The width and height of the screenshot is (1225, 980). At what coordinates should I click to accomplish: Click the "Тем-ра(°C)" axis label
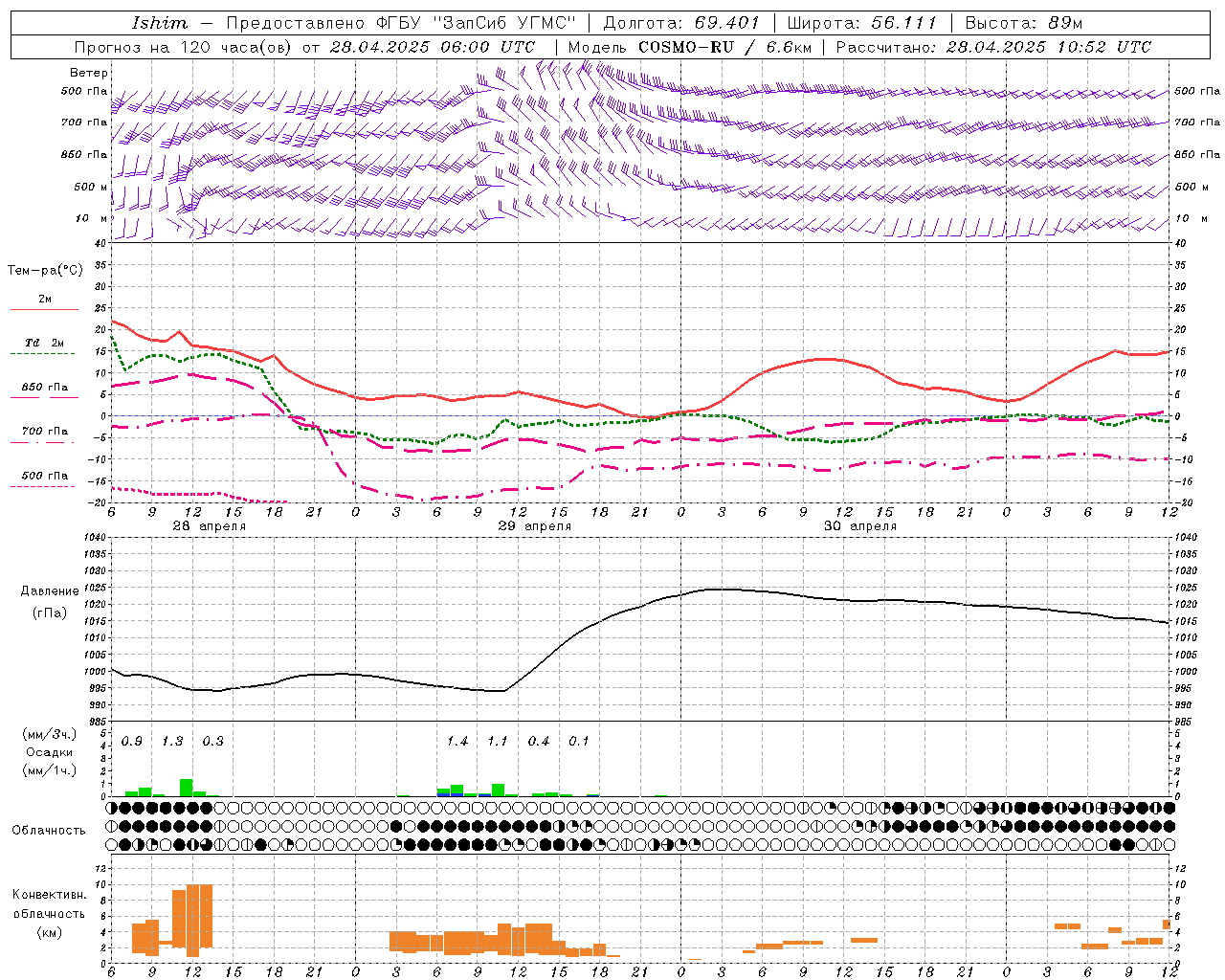45,271
